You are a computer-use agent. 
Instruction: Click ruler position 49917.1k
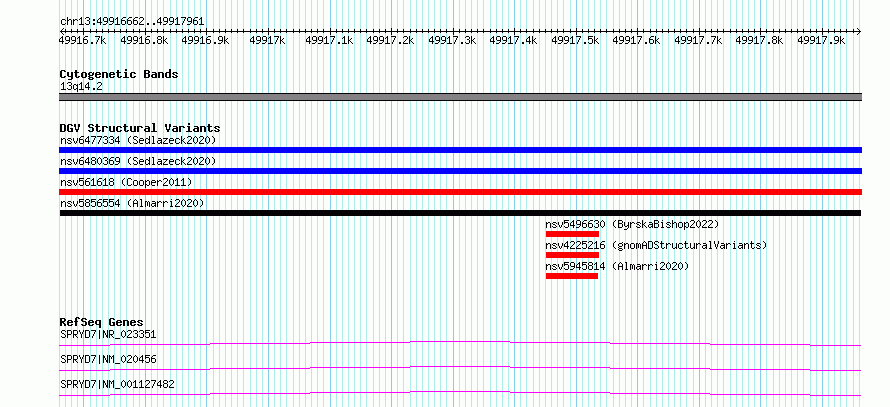(x=329, y=40)
